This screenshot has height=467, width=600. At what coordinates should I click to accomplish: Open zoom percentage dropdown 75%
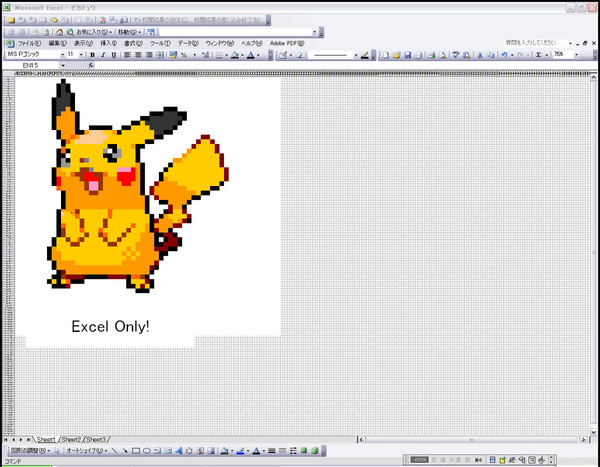(x=576, y=55)
